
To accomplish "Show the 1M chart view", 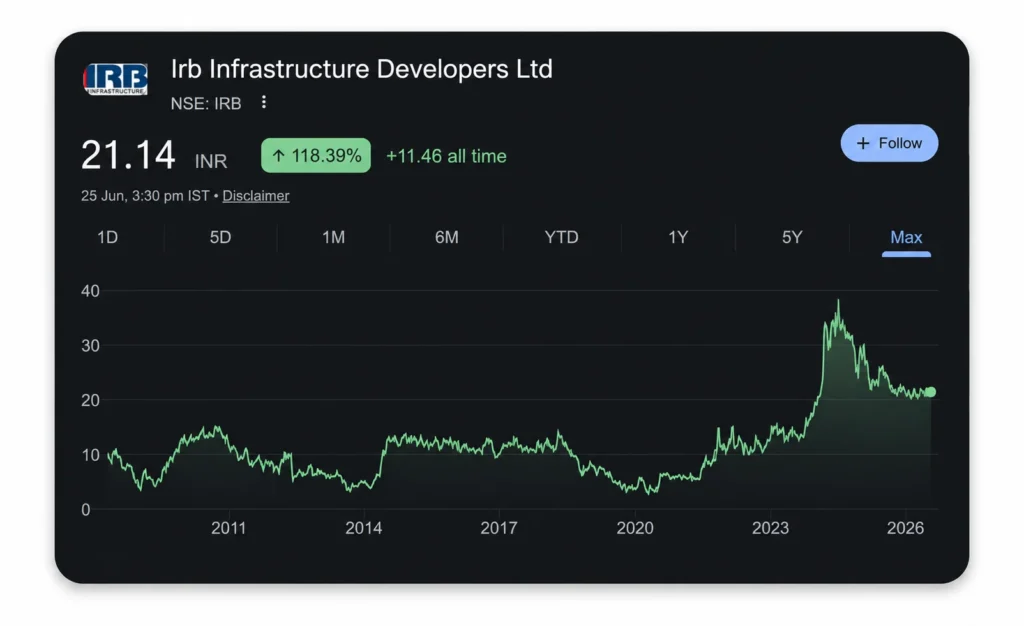I will pos(333,237).
